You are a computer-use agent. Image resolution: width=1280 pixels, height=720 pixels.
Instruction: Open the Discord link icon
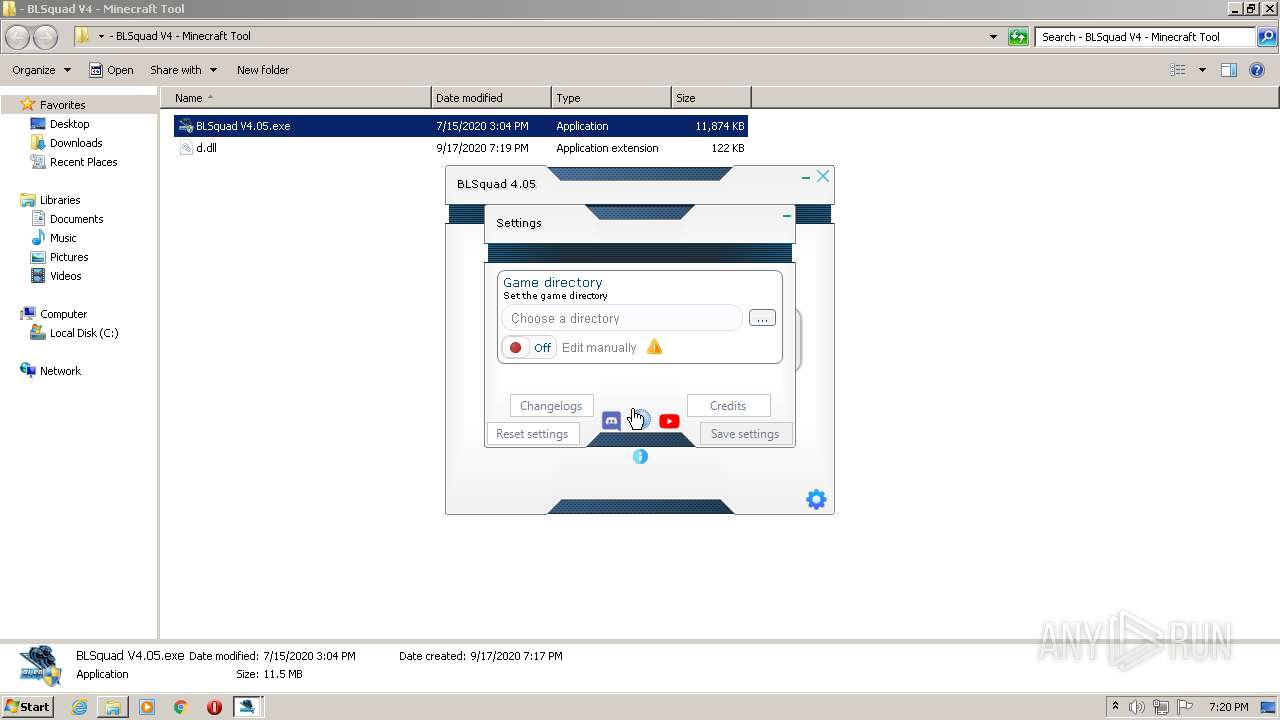tap(611, 421)
